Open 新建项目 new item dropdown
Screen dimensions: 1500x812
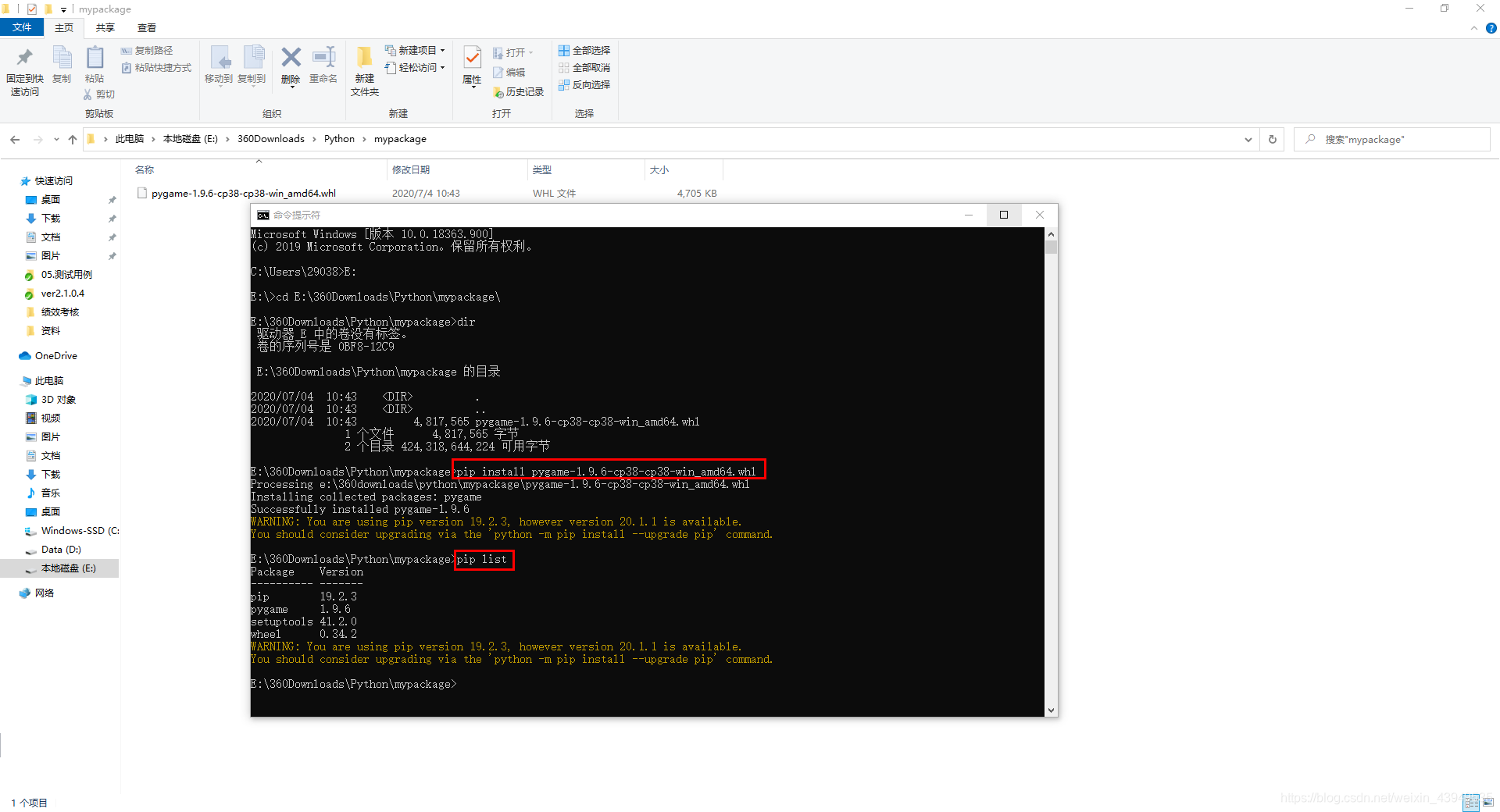415,51
